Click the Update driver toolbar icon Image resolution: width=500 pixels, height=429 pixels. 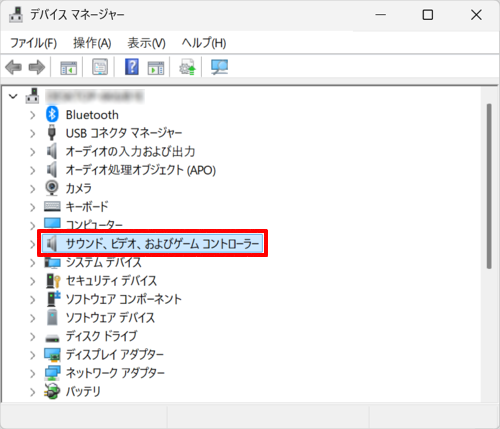[x=187, y=67]
